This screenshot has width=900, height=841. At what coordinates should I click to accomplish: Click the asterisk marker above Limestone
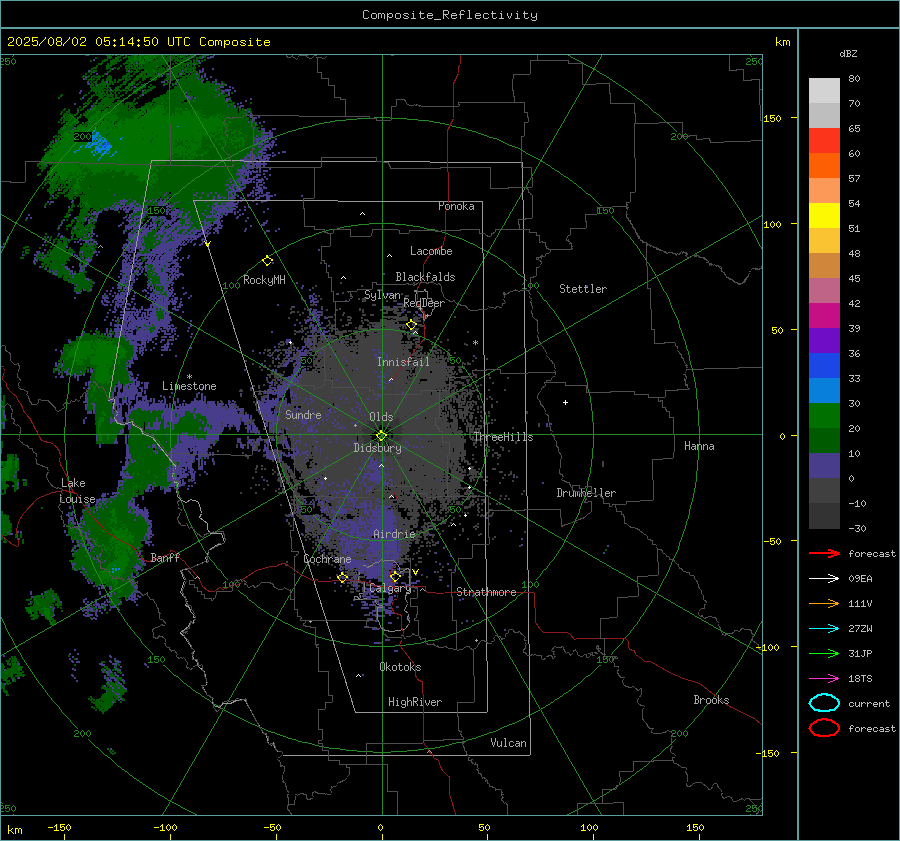[189, 377]
